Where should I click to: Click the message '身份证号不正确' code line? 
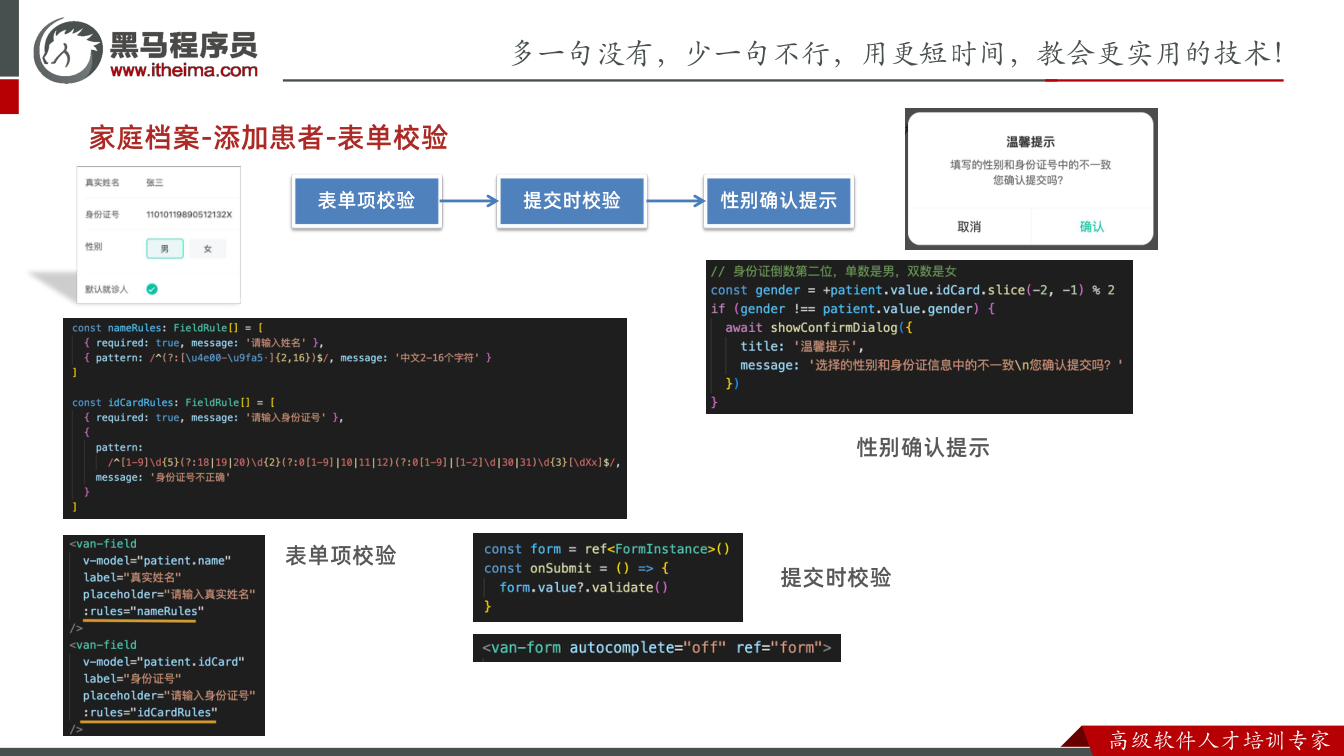pyautogui.click(x=163, y=477)
